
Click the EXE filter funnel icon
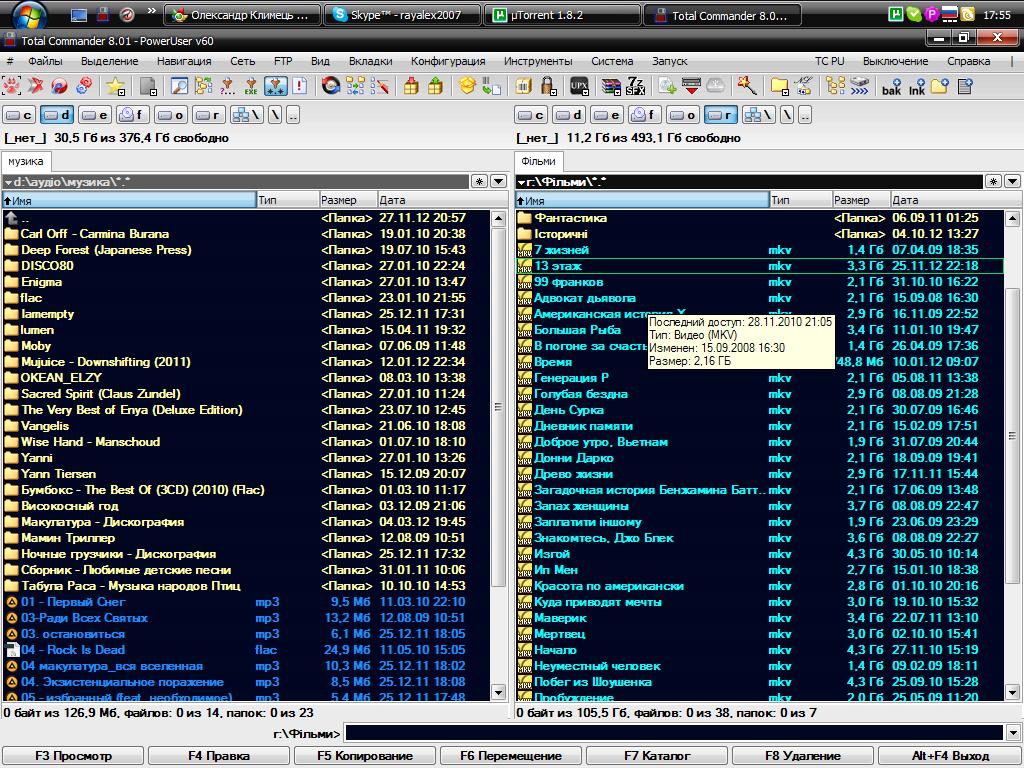(x=251, y=86)
